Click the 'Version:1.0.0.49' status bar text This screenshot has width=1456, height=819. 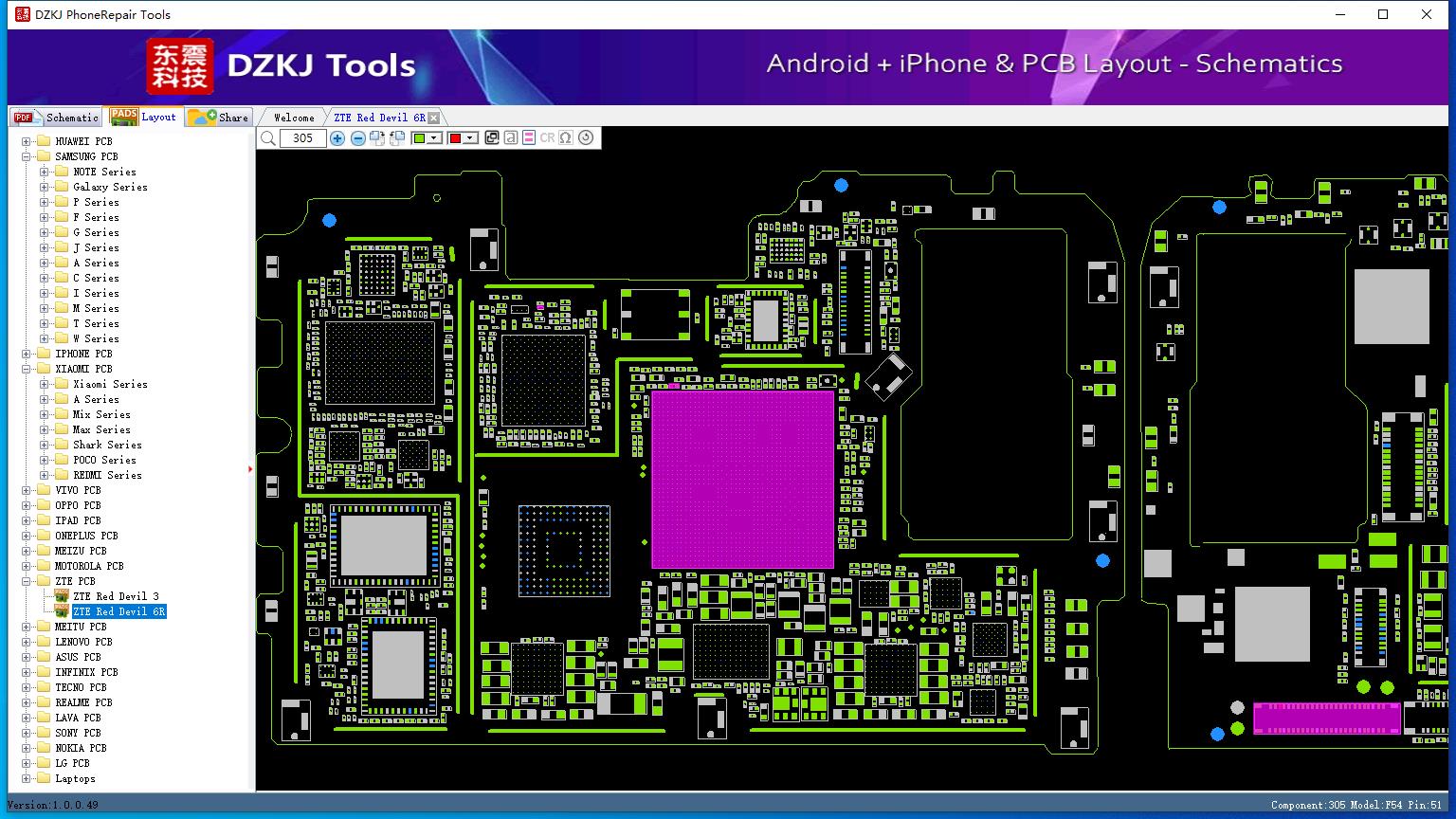(x=52, y=805)
